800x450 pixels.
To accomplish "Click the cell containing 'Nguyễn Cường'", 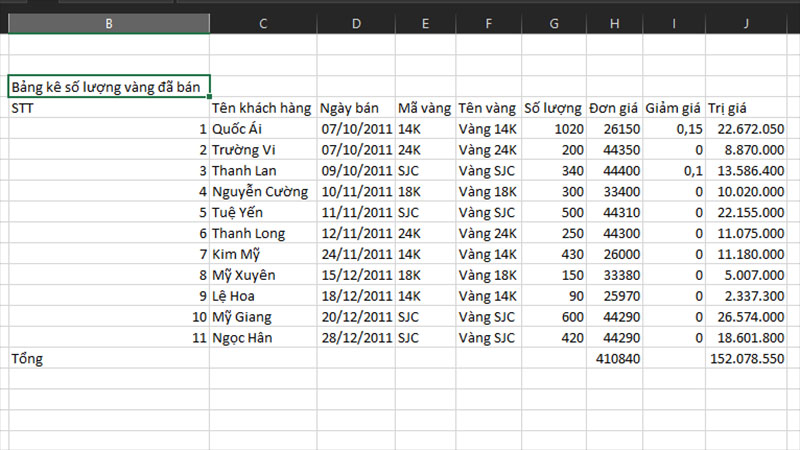I will (263, 191).
